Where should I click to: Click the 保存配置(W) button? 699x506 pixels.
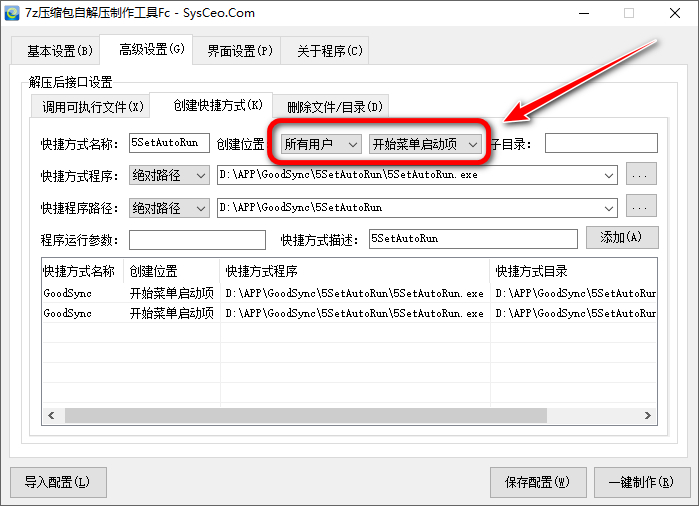coord(538,482)
